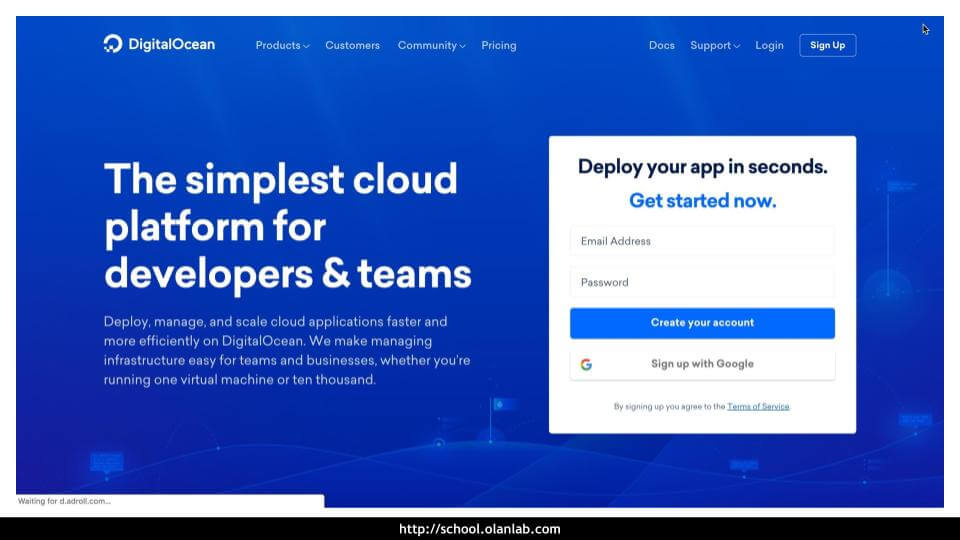
Task: Go to the Customers page
Action: click(x=352, y=45)
